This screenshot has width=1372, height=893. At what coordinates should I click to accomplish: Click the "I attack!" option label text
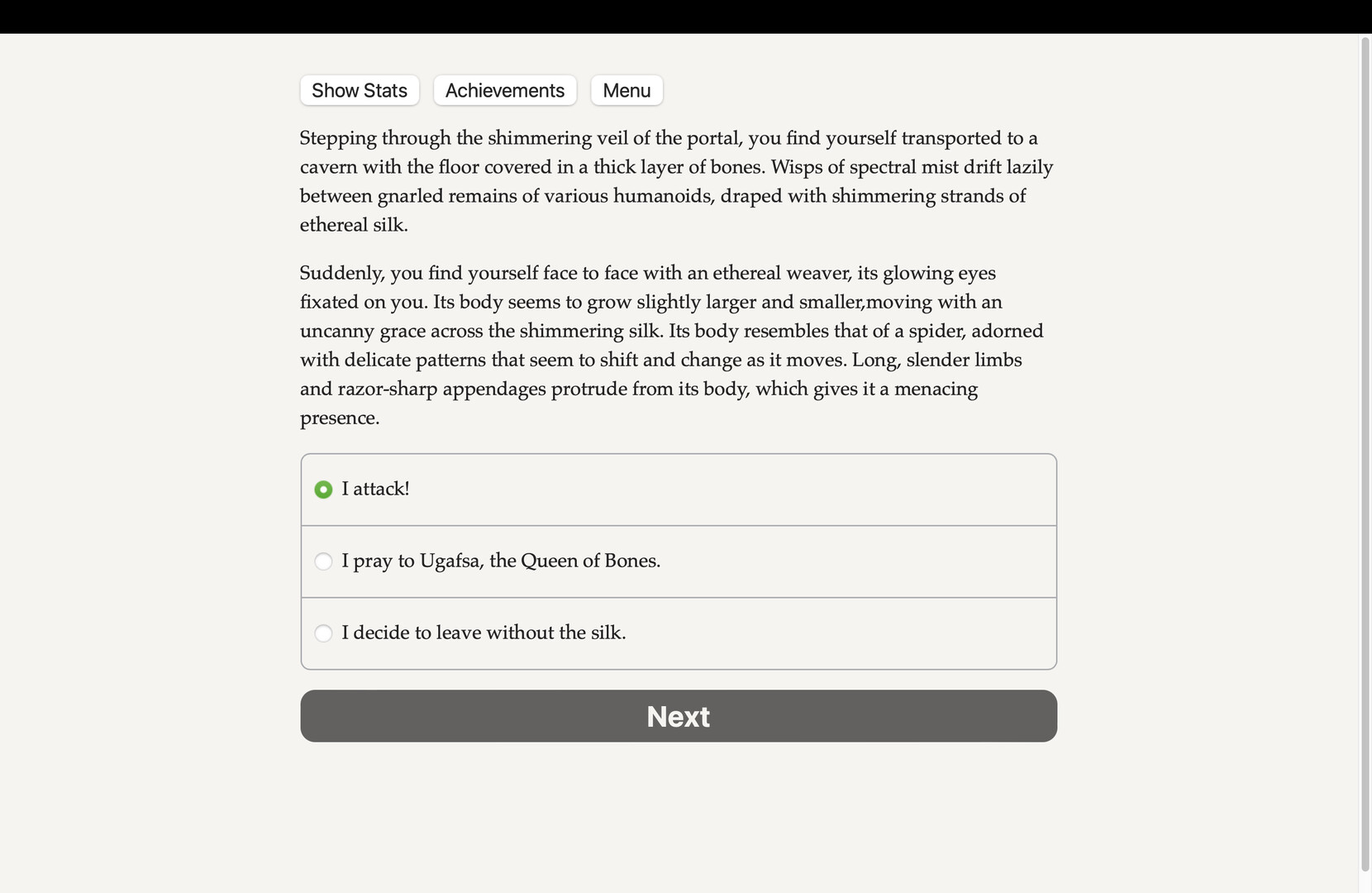coord(375,489)
